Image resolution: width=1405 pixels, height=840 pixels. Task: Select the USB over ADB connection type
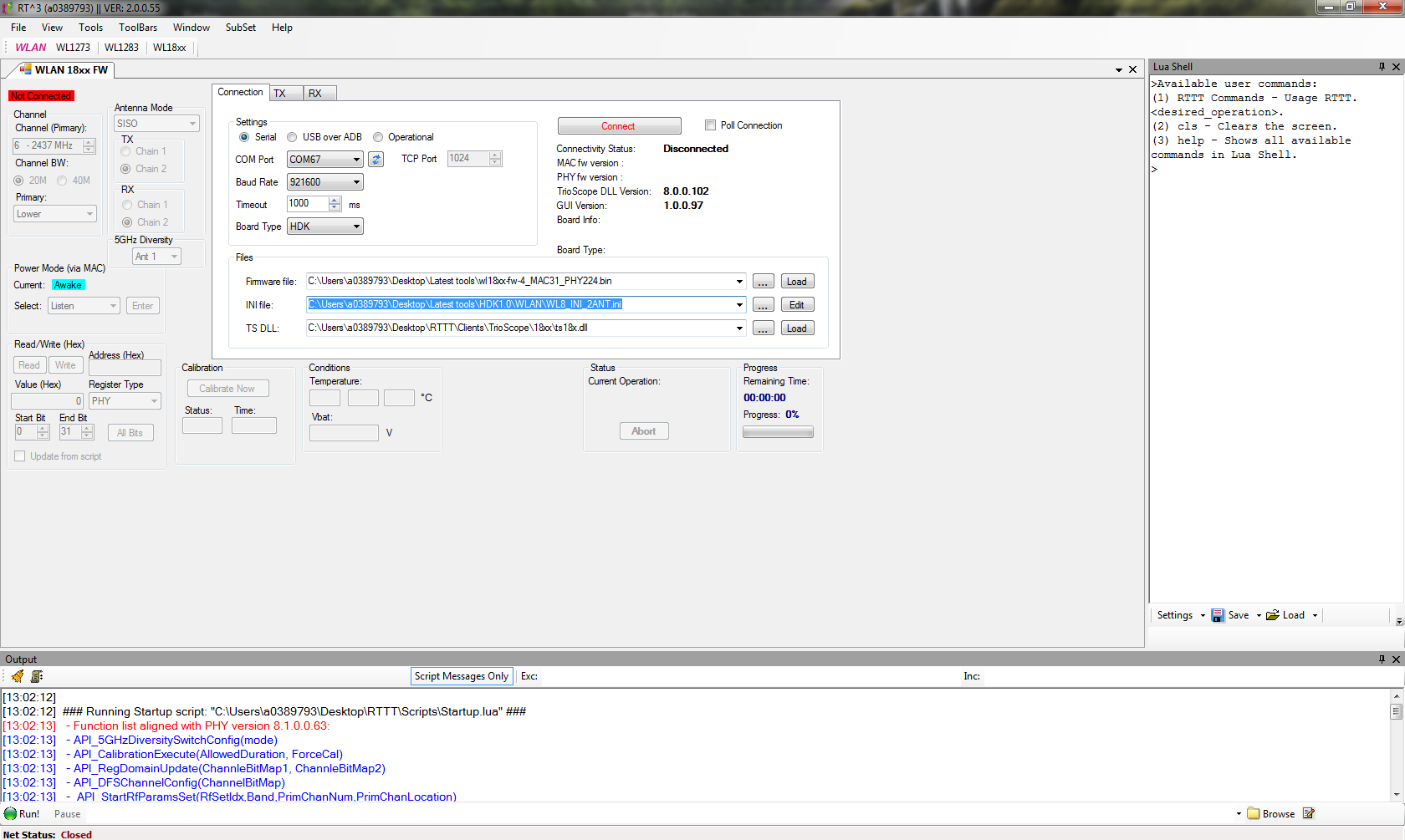pos(292,136)
